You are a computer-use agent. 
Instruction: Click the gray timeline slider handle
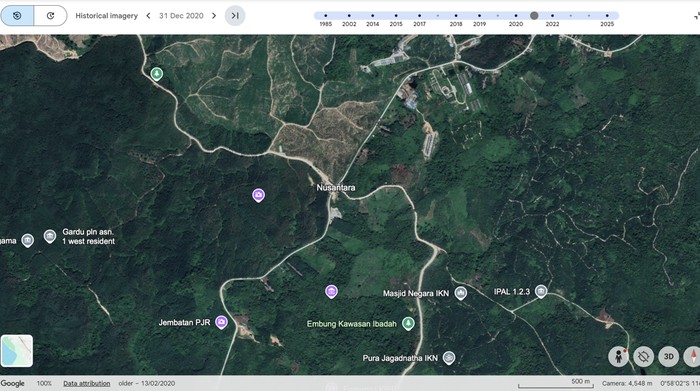(x=534, y=16)
